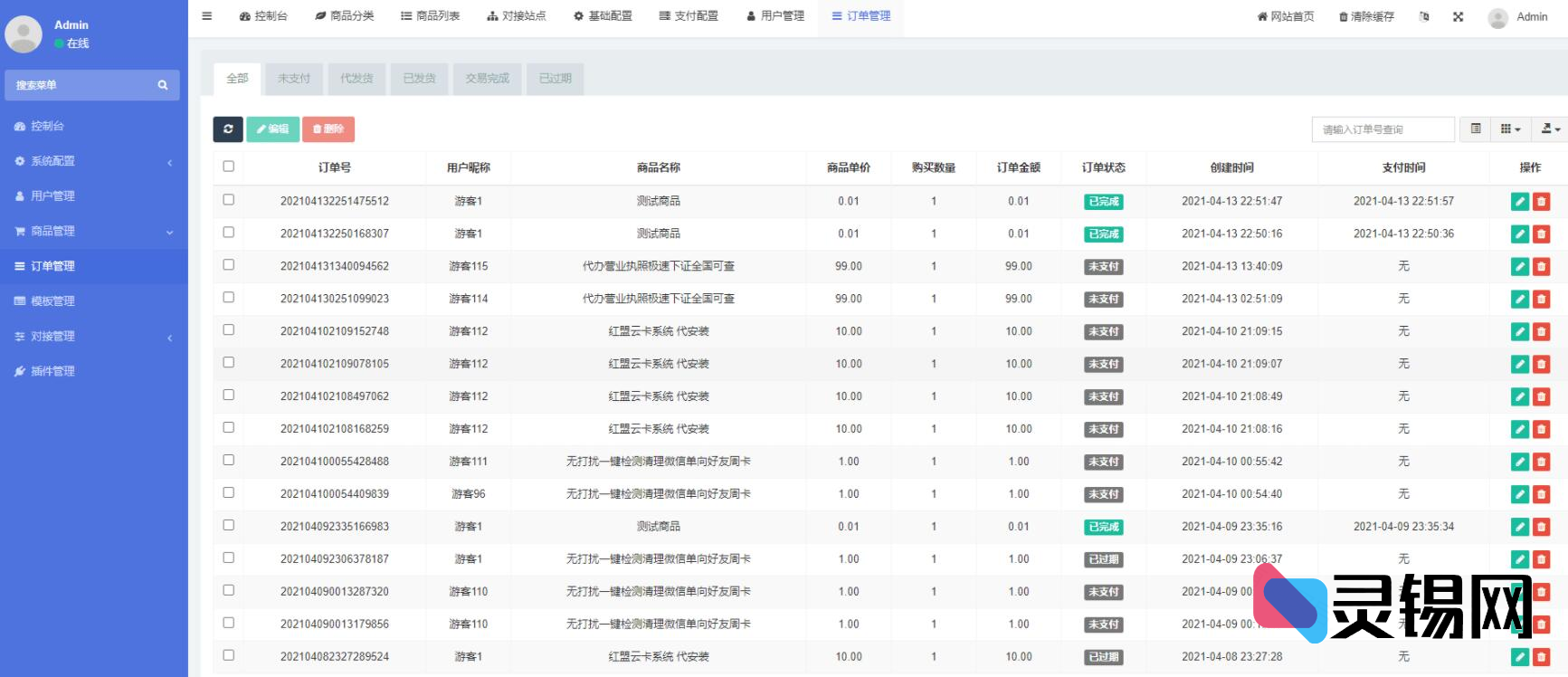
Task: Click the 清除缓存 link in header
Action: (1366, 17)
